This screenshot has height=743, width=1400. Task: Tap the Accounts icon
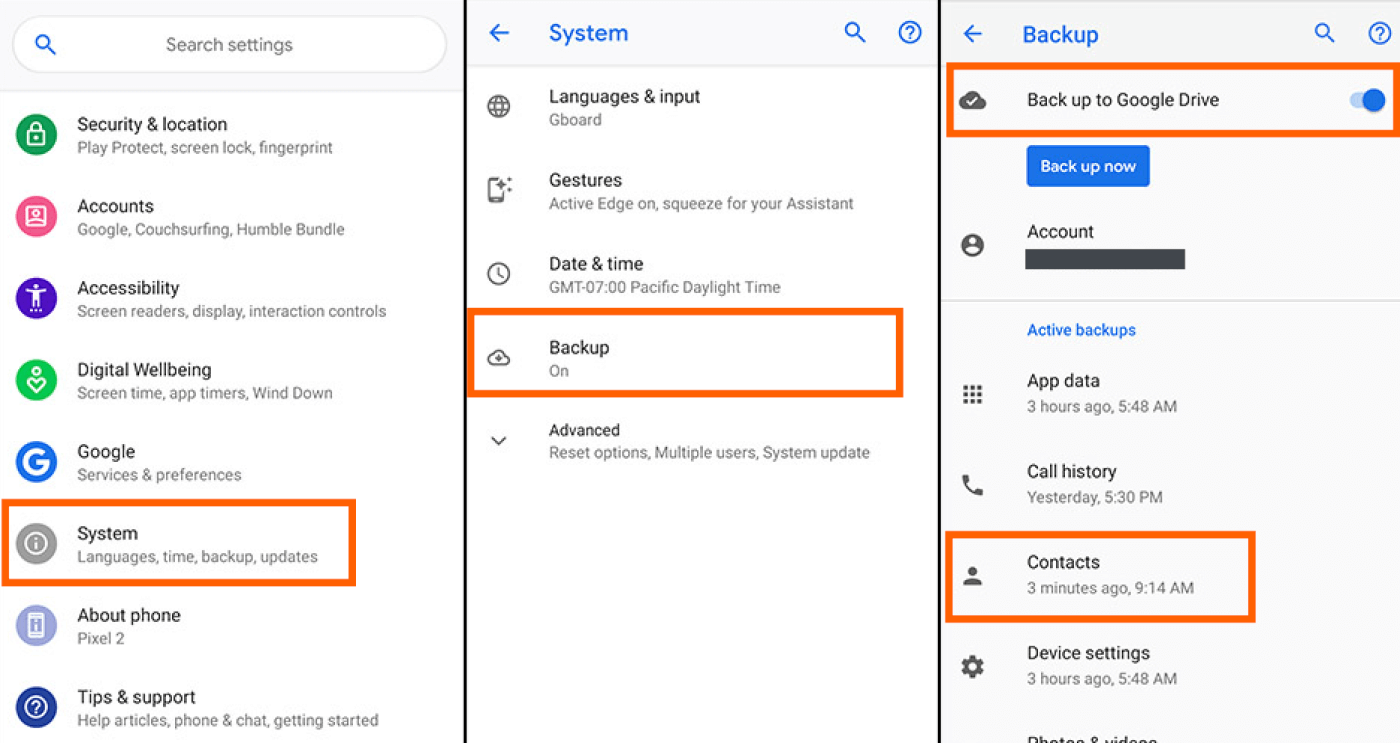click(x=36, y=217)
